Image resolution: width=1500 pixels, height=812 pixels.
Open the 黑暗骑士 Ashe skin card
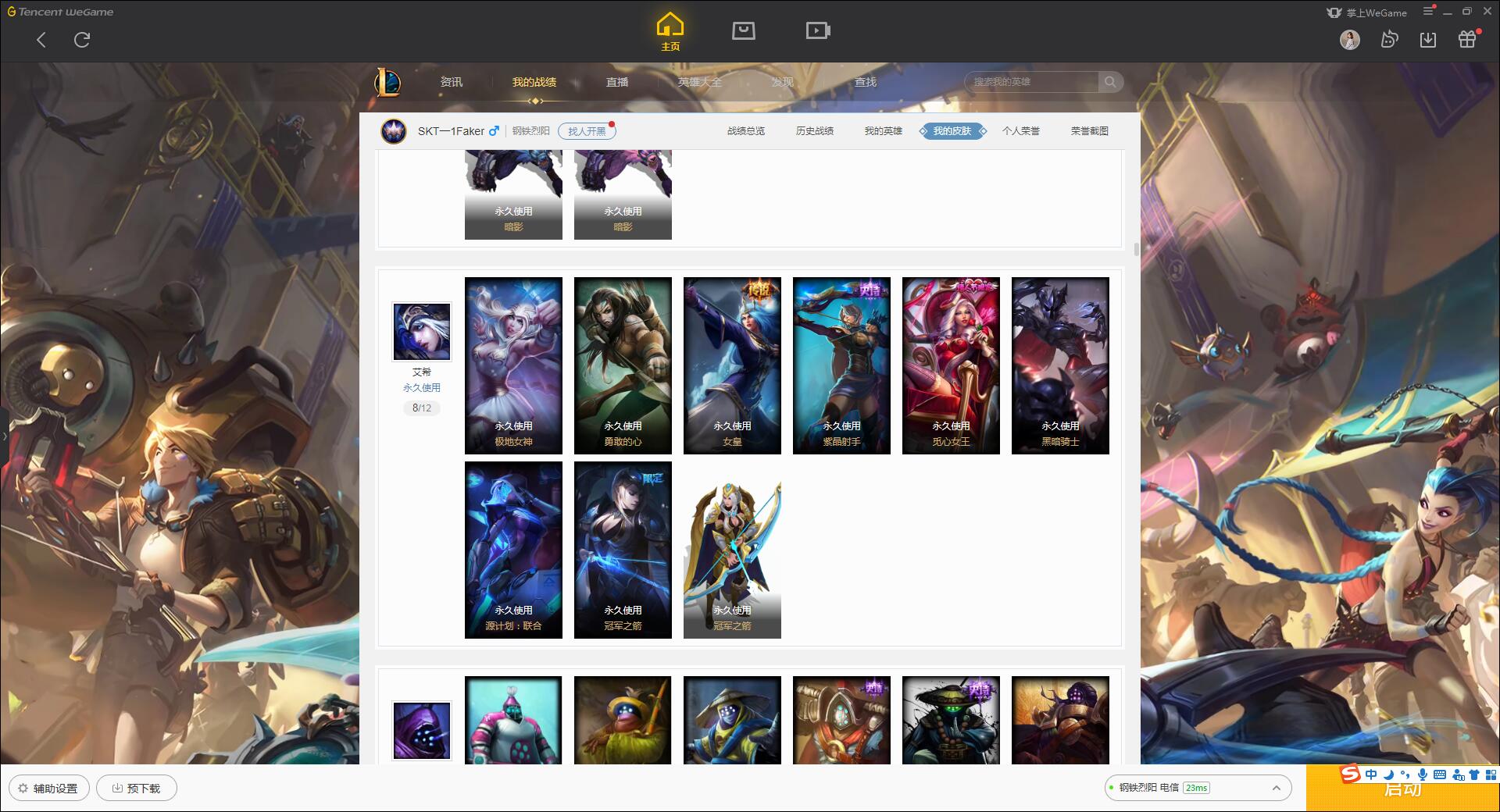(1060, 365)
